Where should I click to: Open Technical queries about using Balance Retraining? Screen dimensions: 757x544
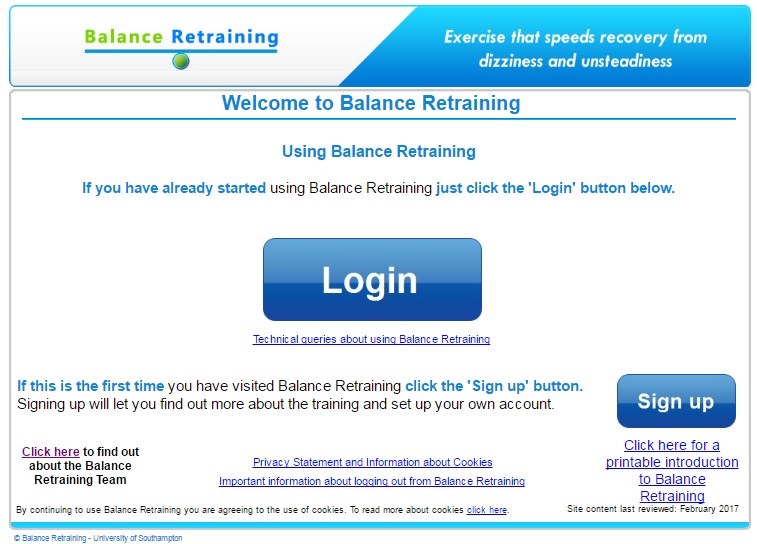pyautogui.click(x=371, y=340)
